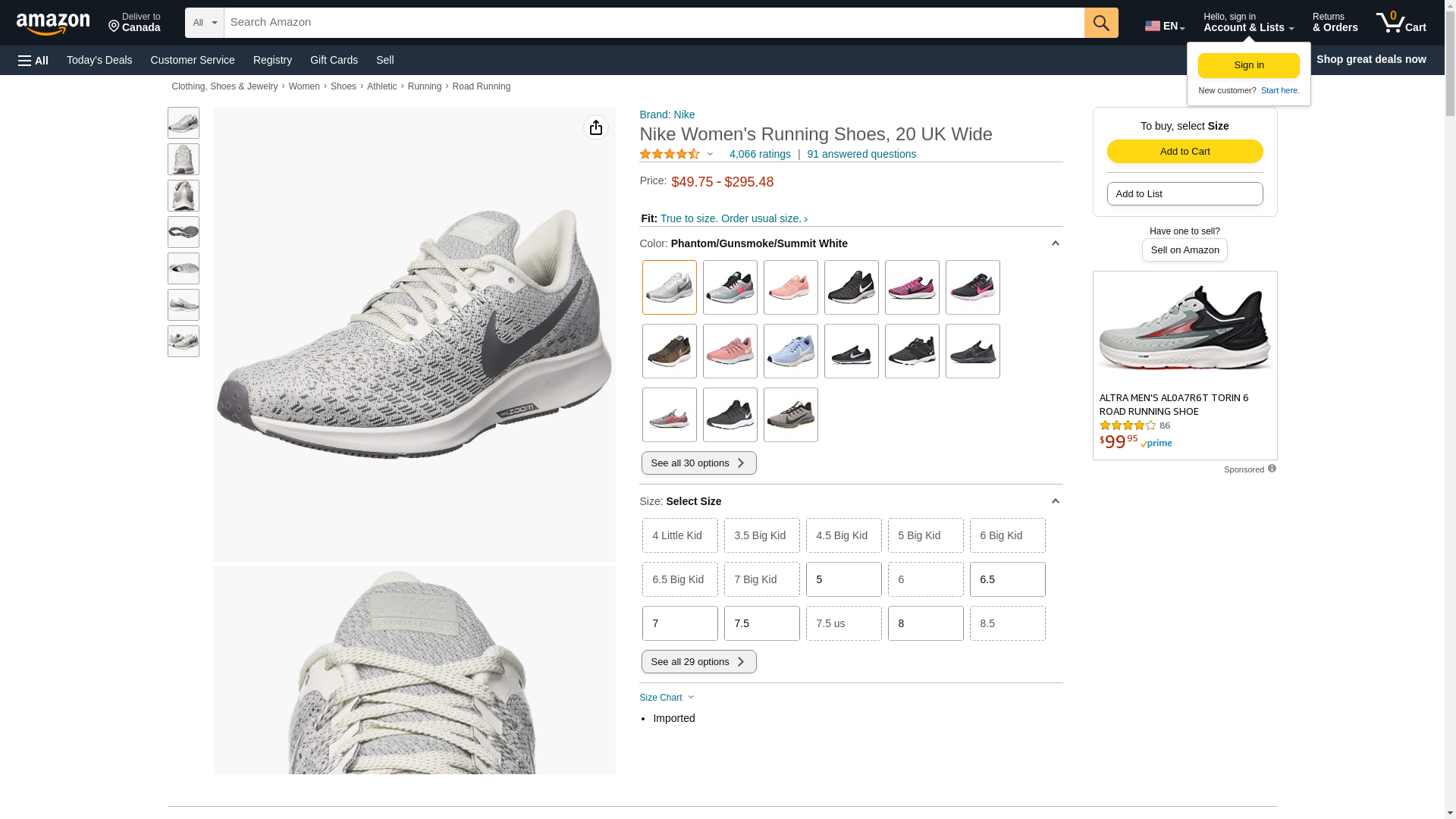This screenshot has height=819, width=1456.
Task: Expand the EN language selector
Action: (1164, 26)
